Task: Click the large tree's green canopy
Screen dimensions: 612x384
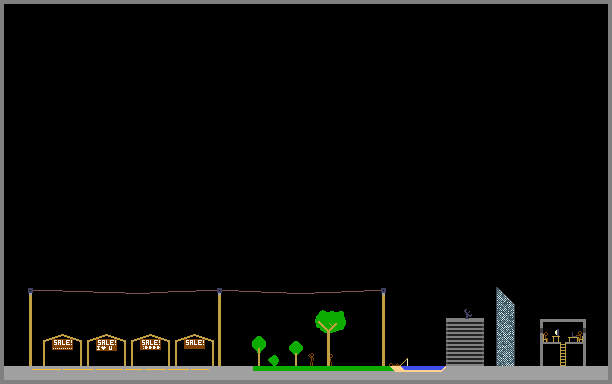Action: coord(330,321)
